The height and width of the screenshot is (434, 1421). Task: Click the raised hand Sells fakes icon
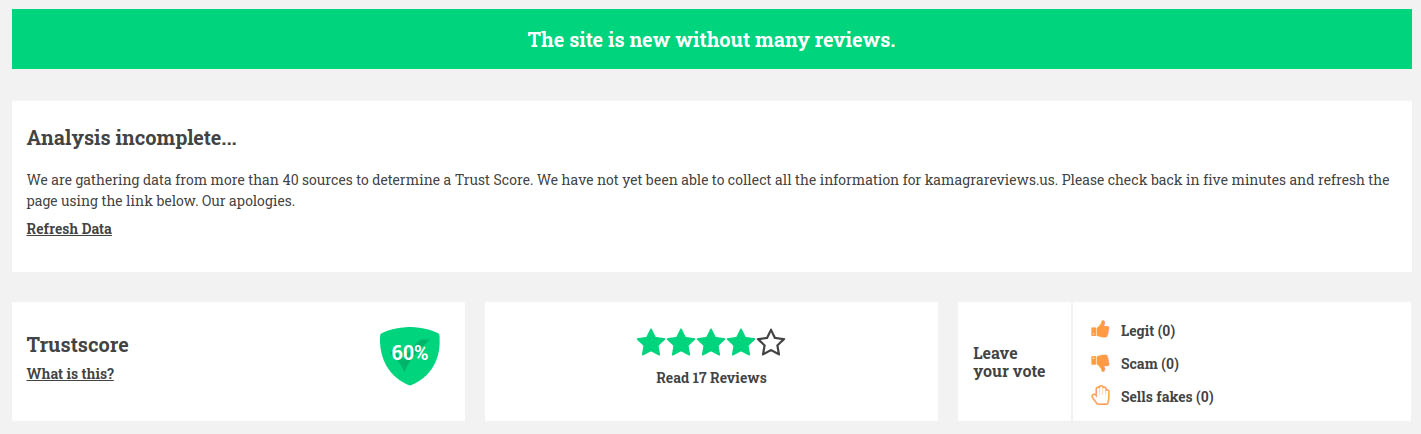1101,396
